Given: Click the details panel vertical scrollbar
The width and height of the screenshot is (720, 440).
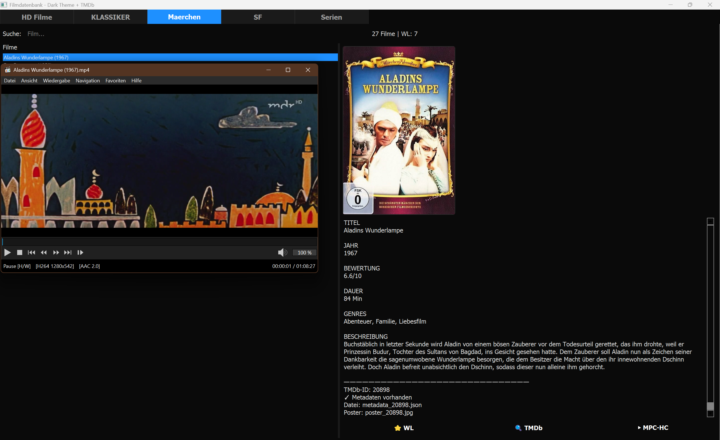Looking at the screenshot, I should point(710,318).
